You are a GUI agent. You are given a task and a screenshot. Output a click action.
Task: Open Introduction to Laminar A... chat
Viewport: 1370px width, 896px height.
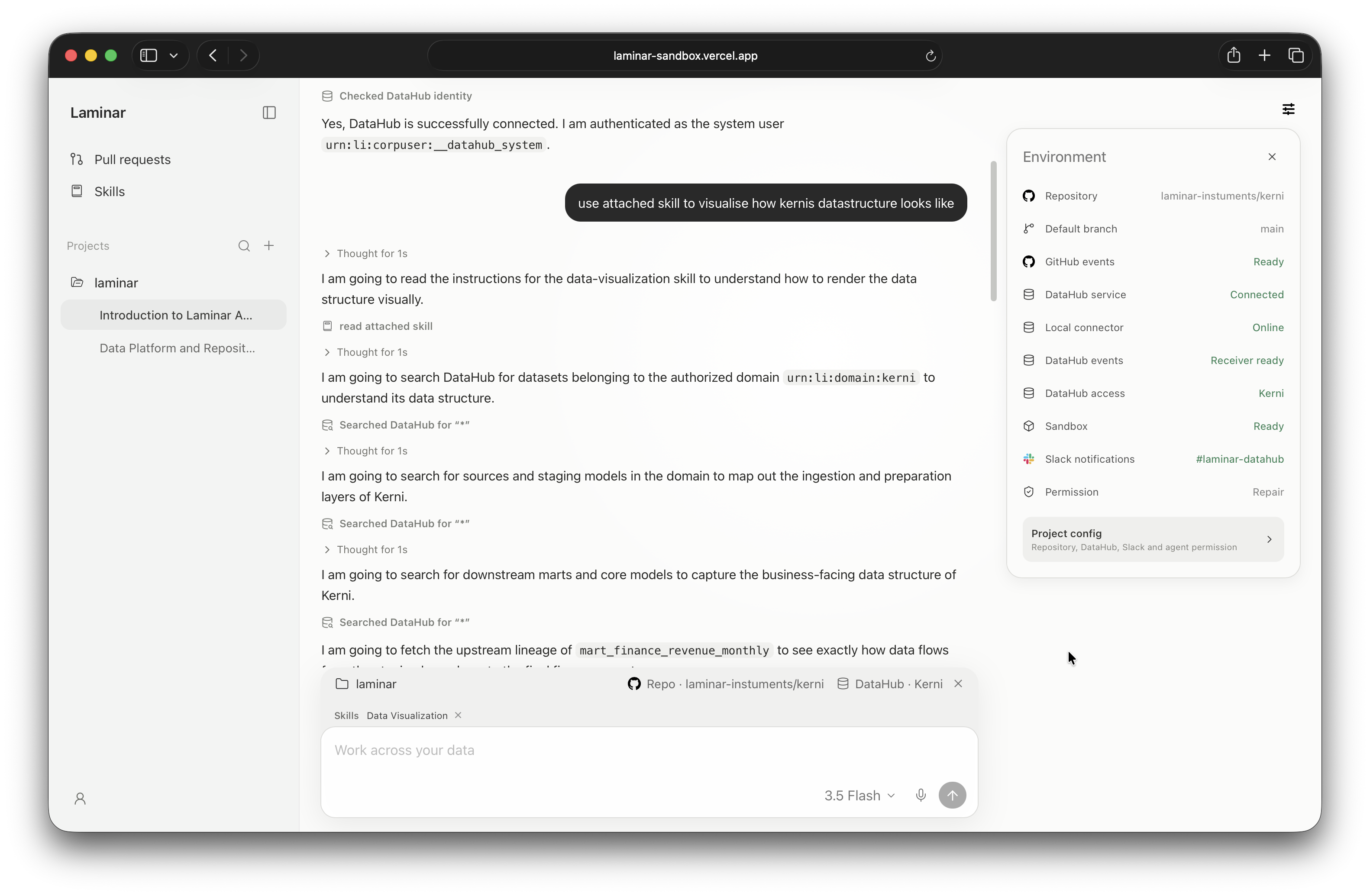(173, 316)
